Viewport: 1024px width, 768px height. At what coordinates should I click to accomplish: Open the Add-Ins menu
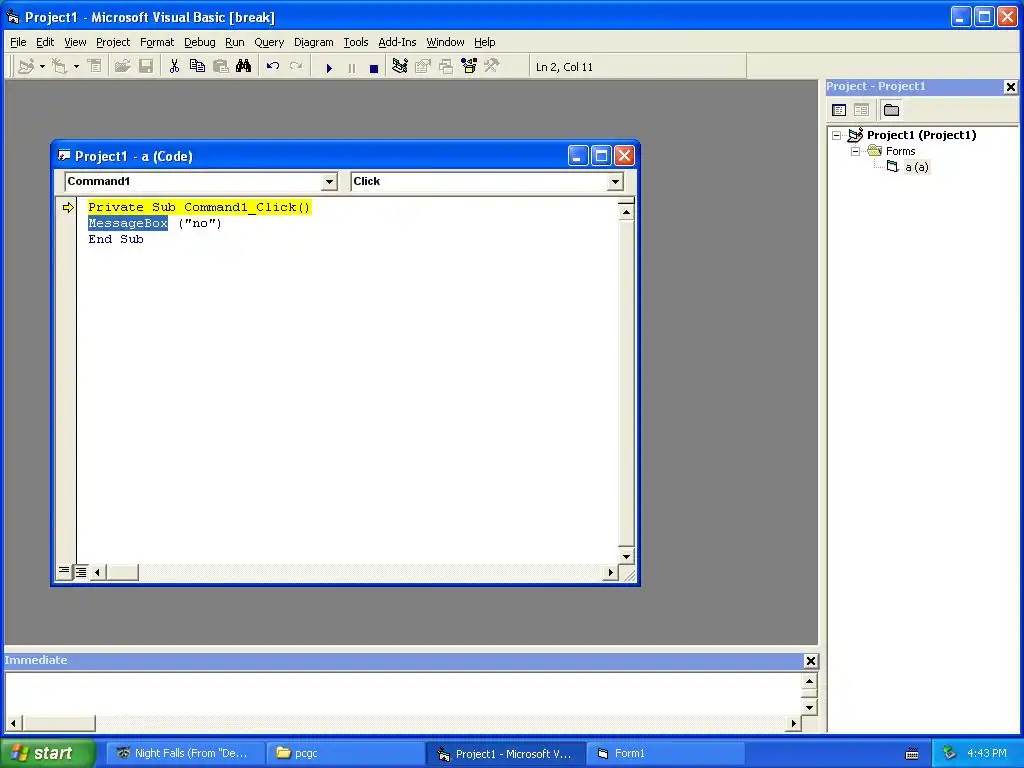(397, 42)
